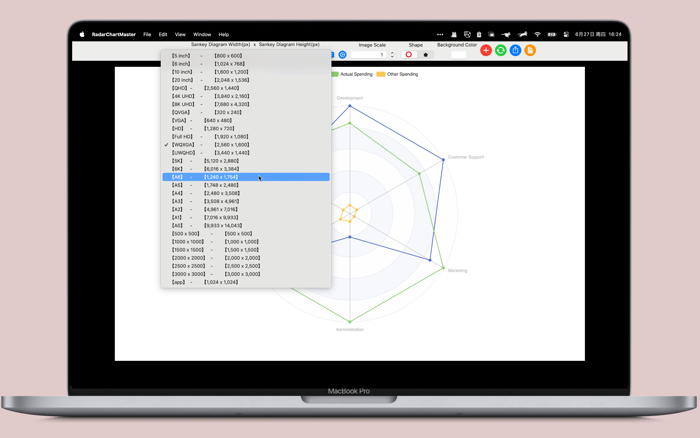
Task: Choose the 3000 x 3000 square preset
Action: [x=246, y=274]
